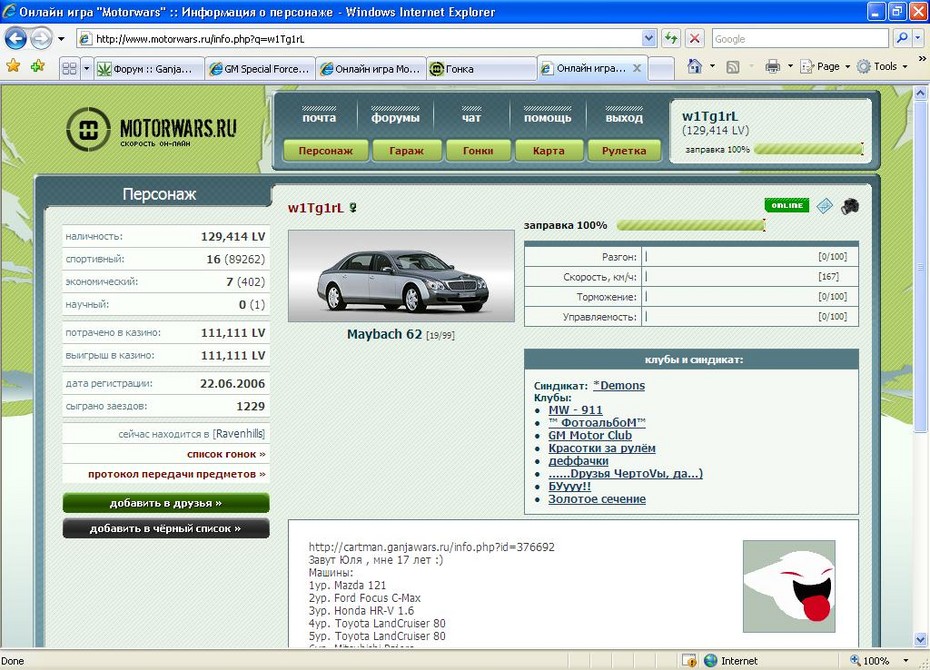The image size is (930, 670).
Task: Click the magnifier search icon
Action: coord(902,39)
